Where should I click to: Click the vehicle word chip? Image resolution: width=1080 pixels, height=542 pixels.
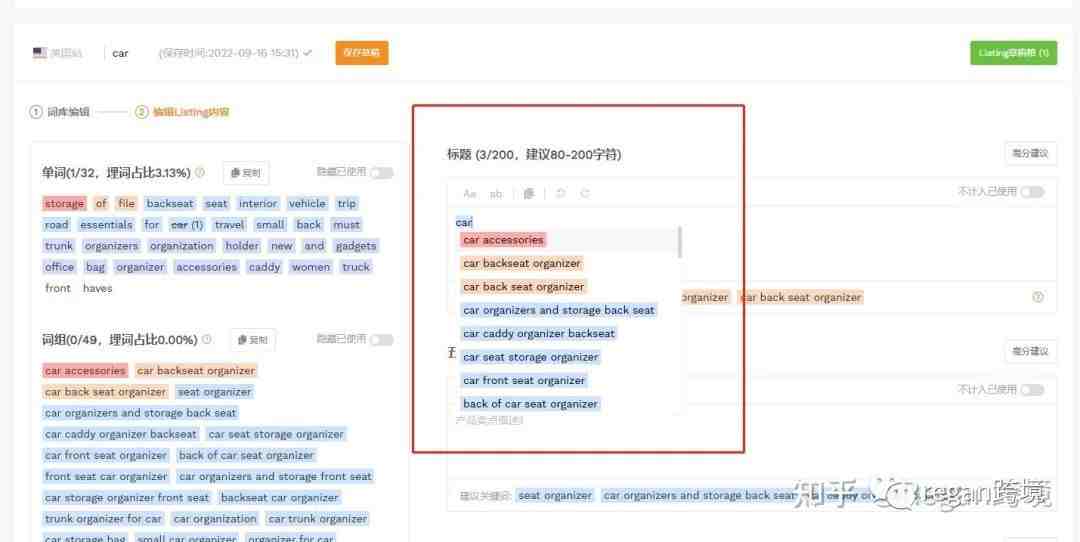(307, 203)
